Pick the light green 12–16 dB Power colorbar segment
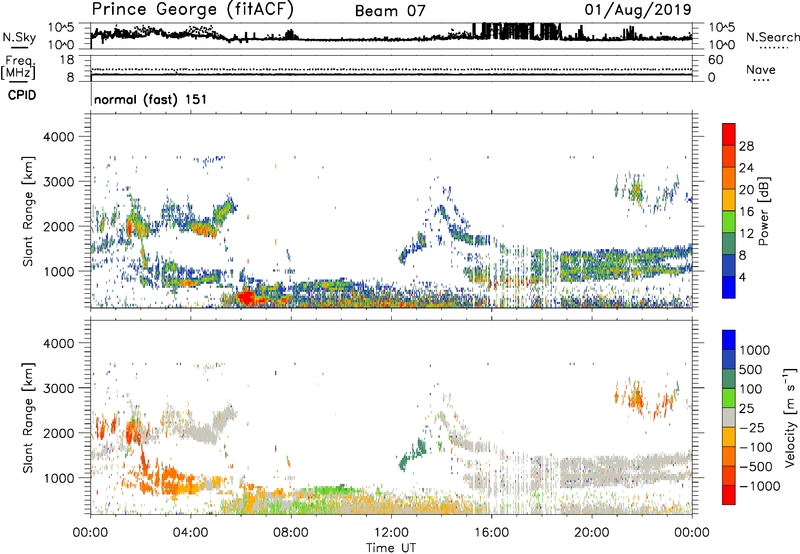800x554 pixels. pyautogui.click(x=729, y=221)
